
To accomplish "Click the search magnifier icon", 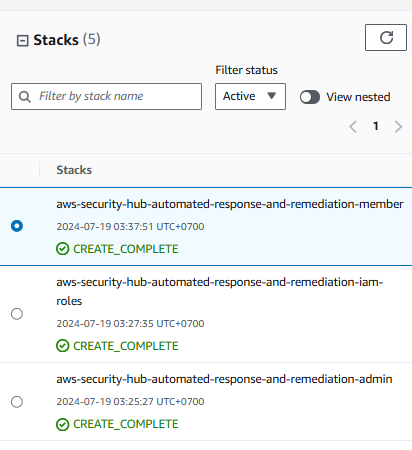I will [x=25, y=97].
